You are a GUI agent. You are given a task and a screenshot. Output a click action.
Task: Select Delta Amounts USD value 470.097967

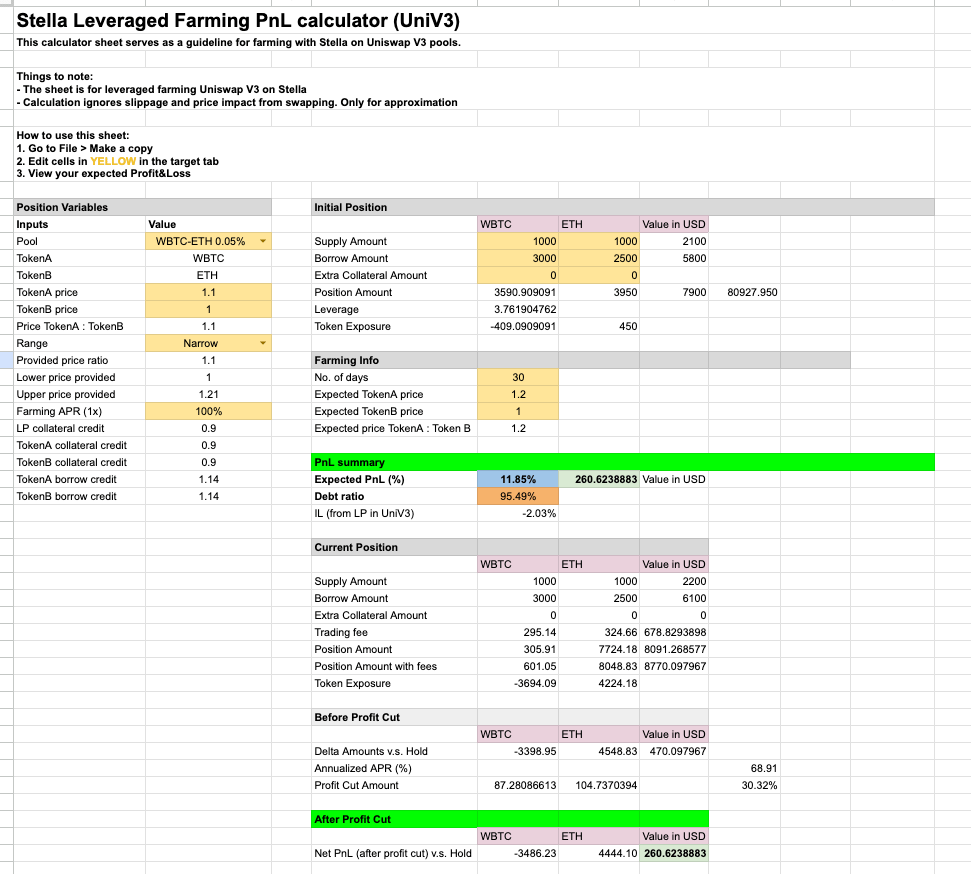pyautogui.click(x=674, y=751)
